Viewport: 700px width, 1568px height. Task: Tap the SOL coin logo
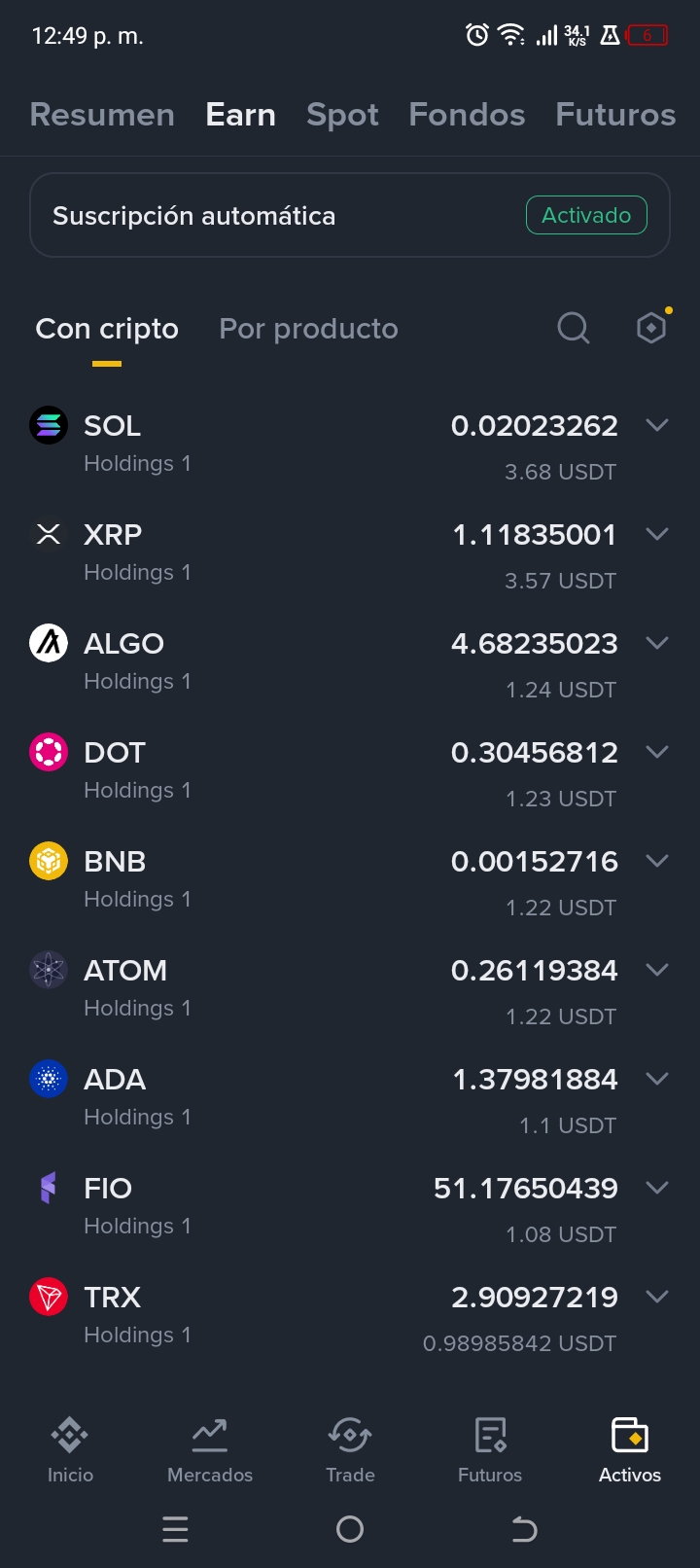[49, 425]
